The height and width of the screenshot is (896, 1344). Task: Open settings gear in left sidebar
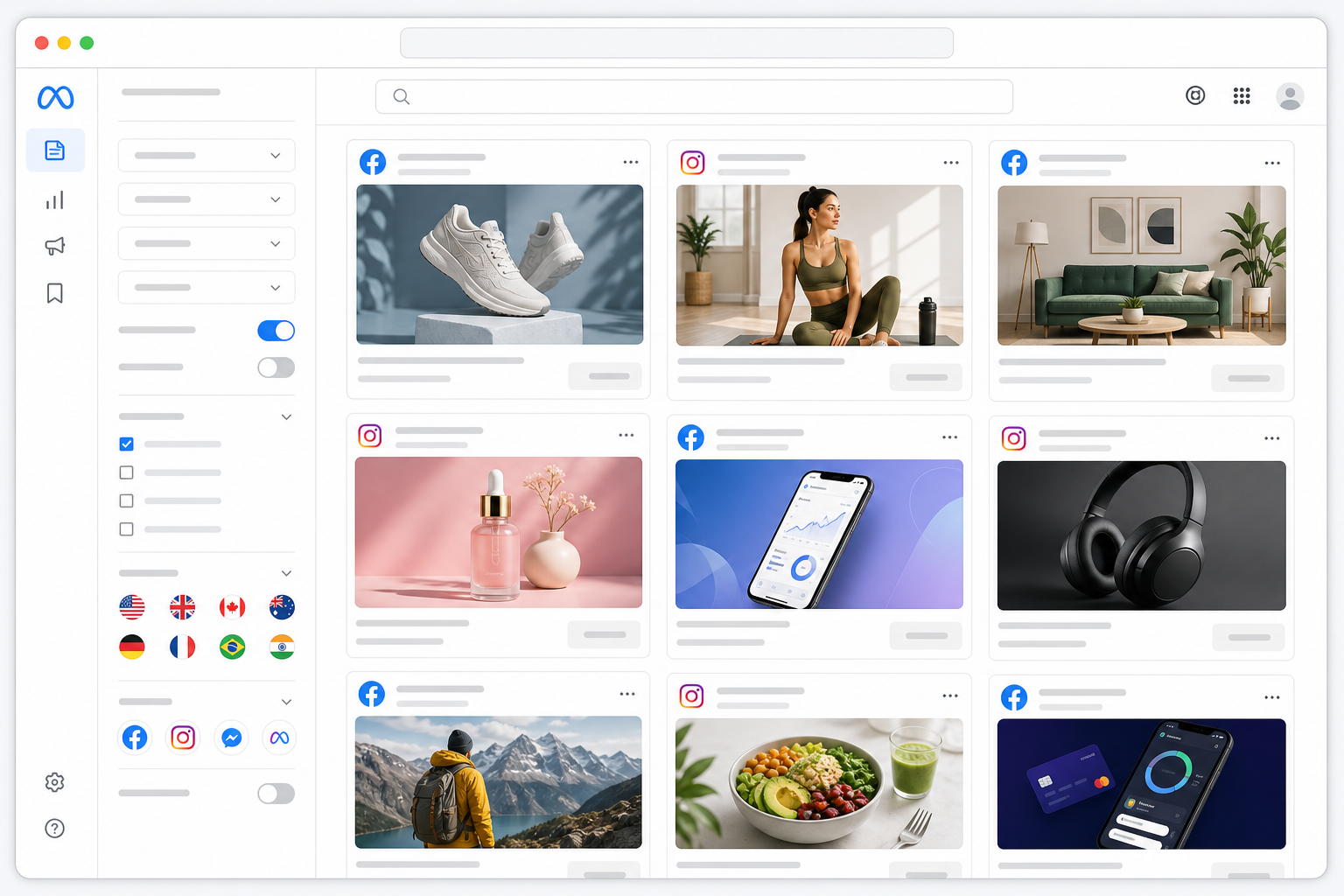tap(55, 782)
